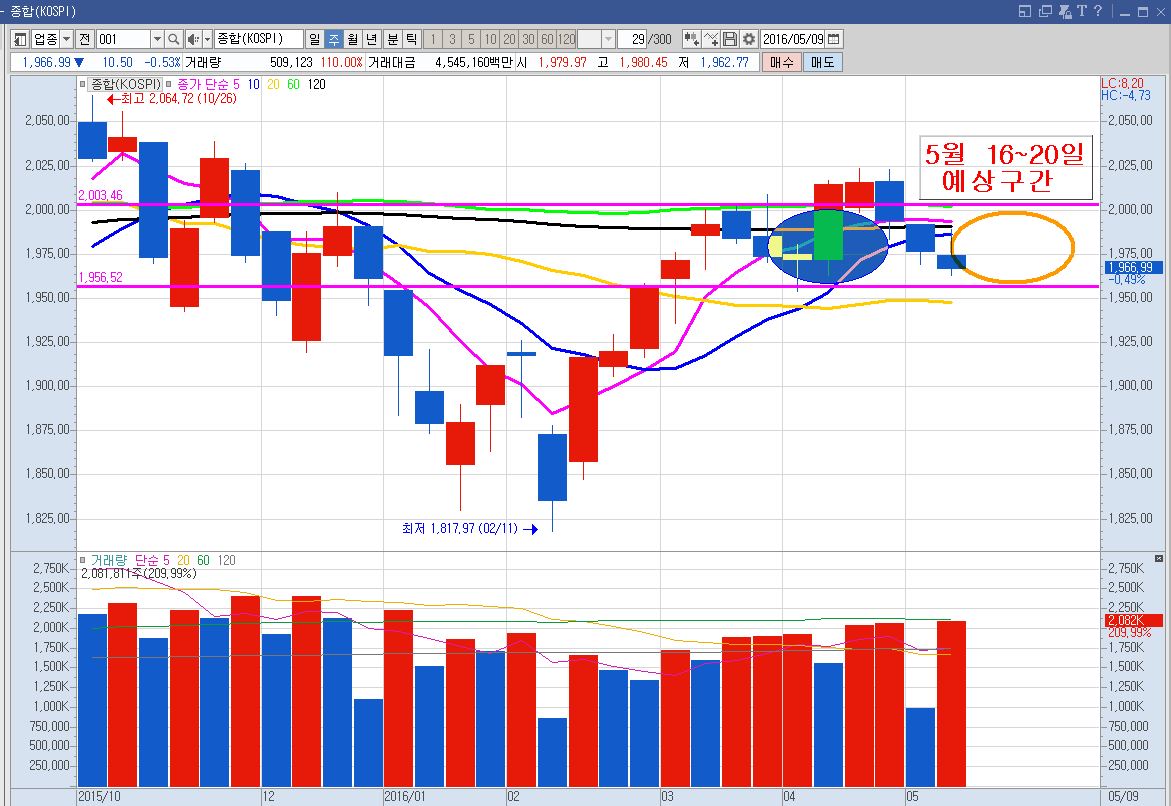
Task: Select the 5 interval button
Action: point(471,39)
